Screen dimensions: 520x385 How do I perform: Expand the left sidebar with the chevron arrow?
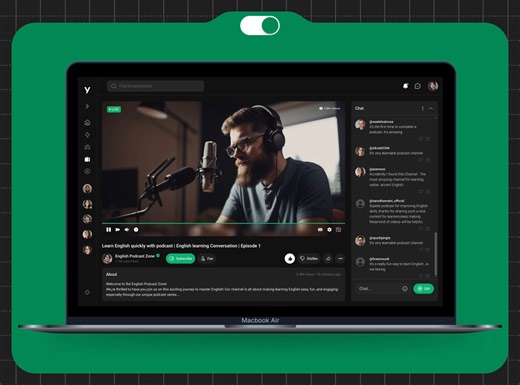click(87, 106)
